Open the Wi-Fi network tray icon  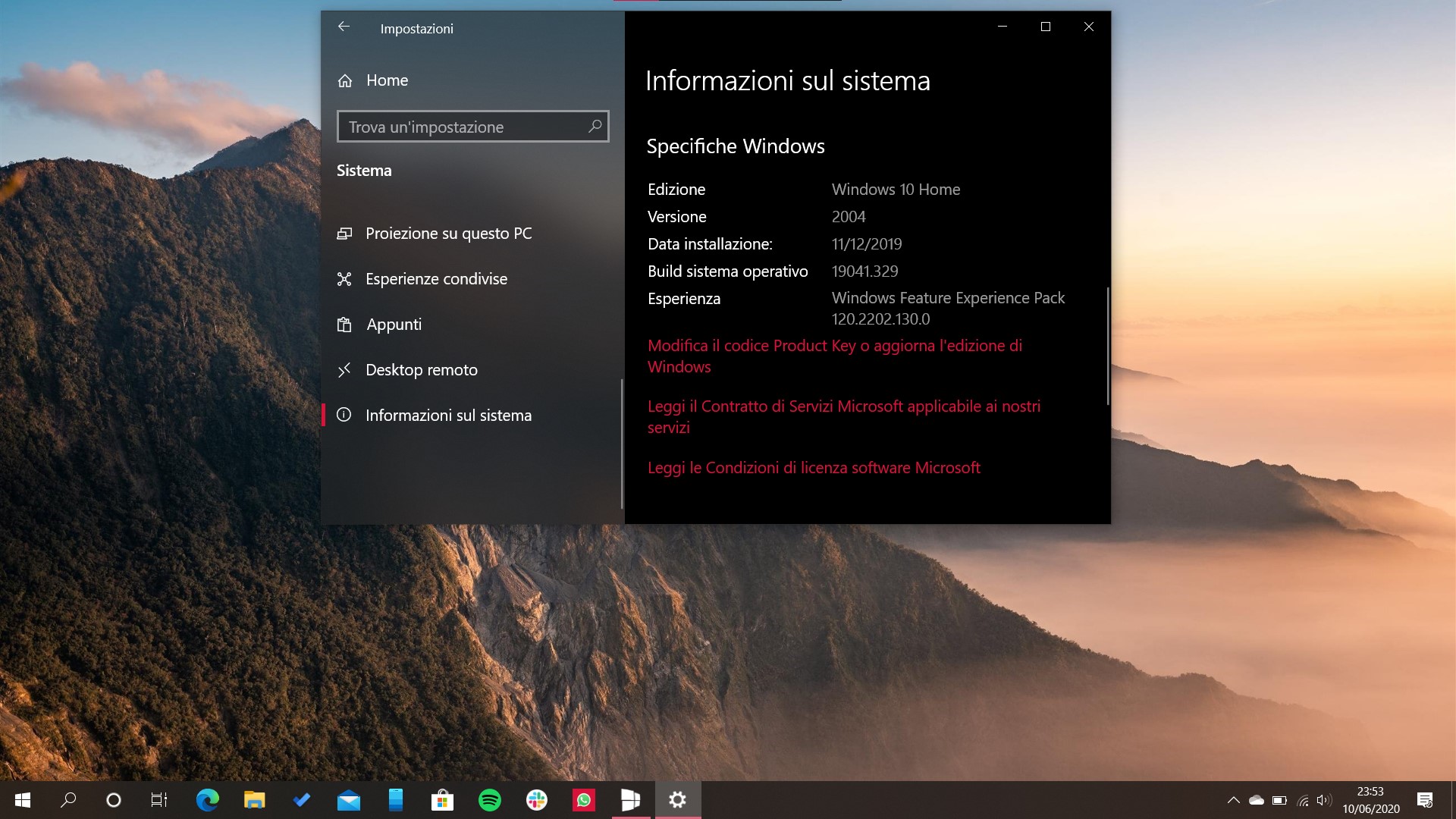point(1303,800)
